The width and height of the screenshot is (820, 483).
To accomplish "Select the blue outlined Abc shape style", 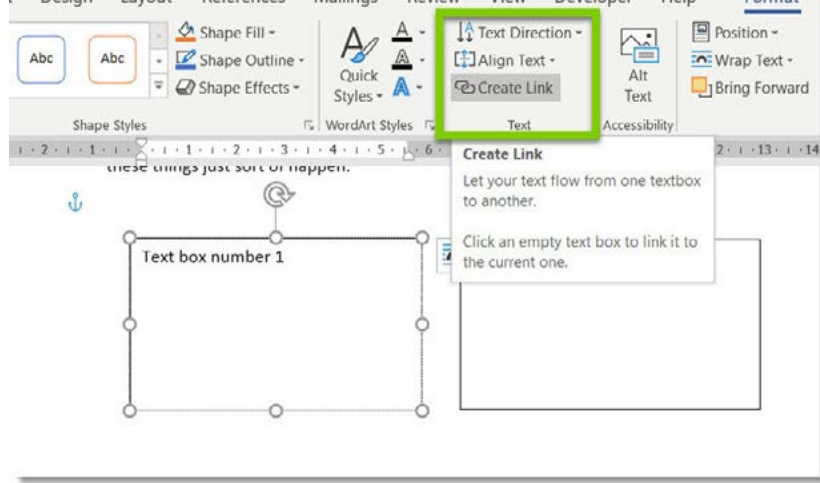I will coord(41,59).
